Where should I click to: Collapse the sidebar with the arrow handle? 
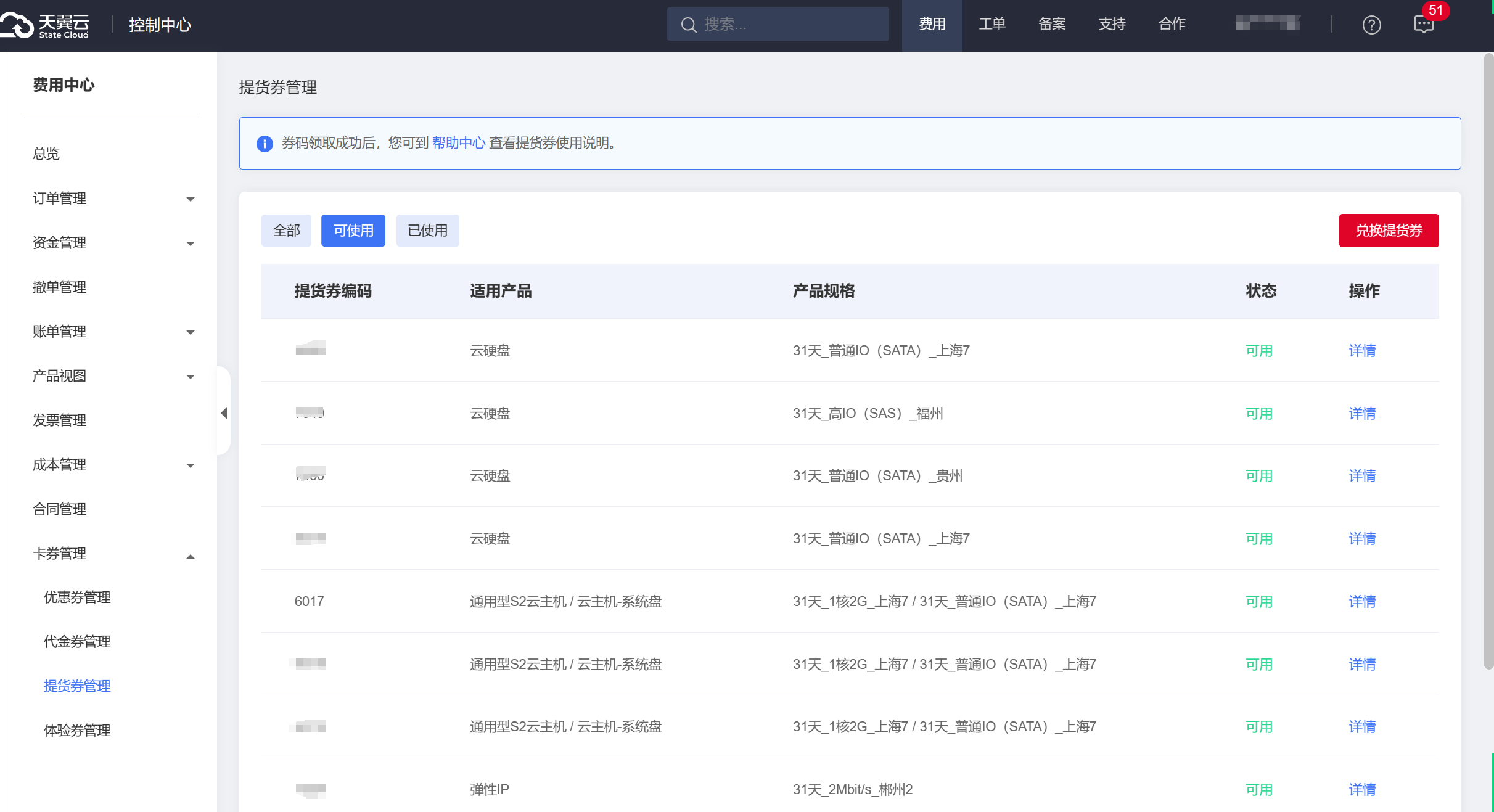(224, 412)
